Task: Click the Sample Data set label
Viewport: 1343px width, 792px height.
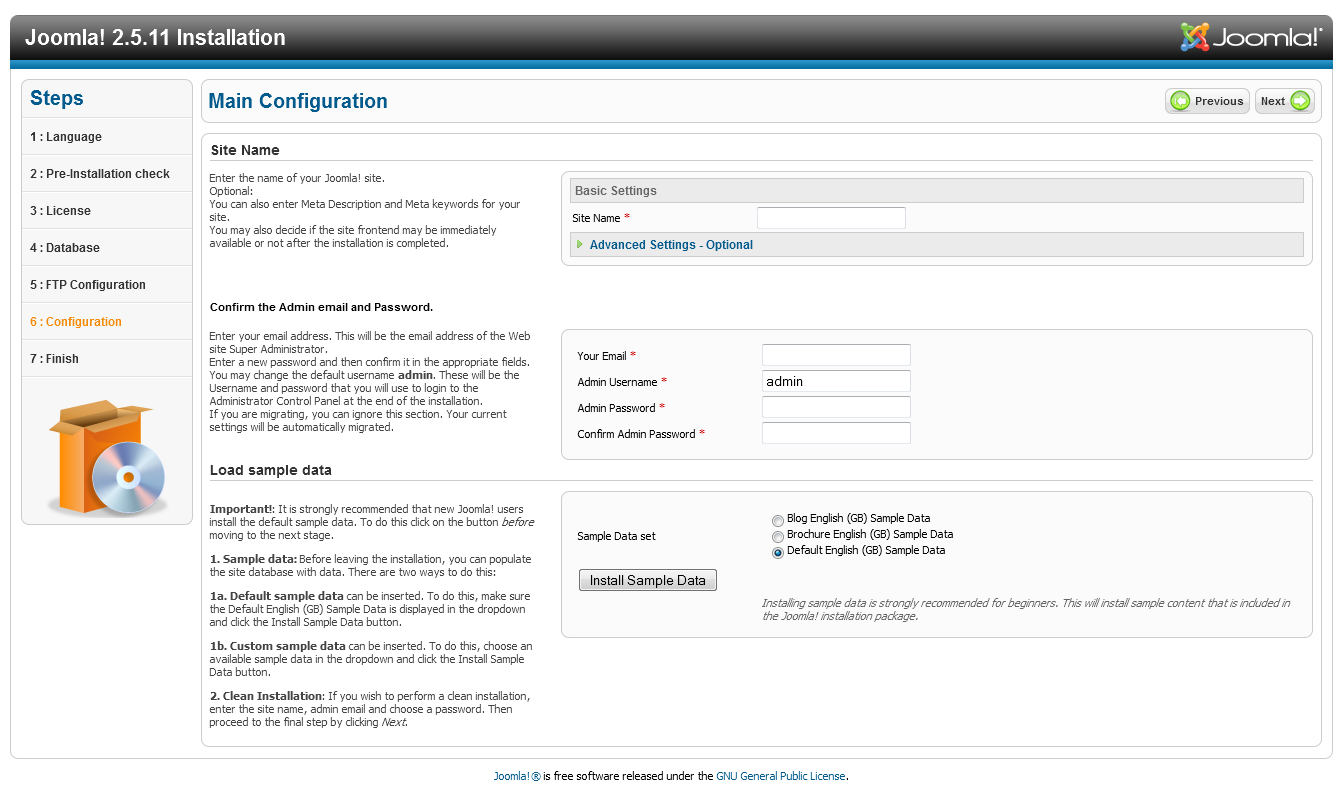Action: coord(617,536)
